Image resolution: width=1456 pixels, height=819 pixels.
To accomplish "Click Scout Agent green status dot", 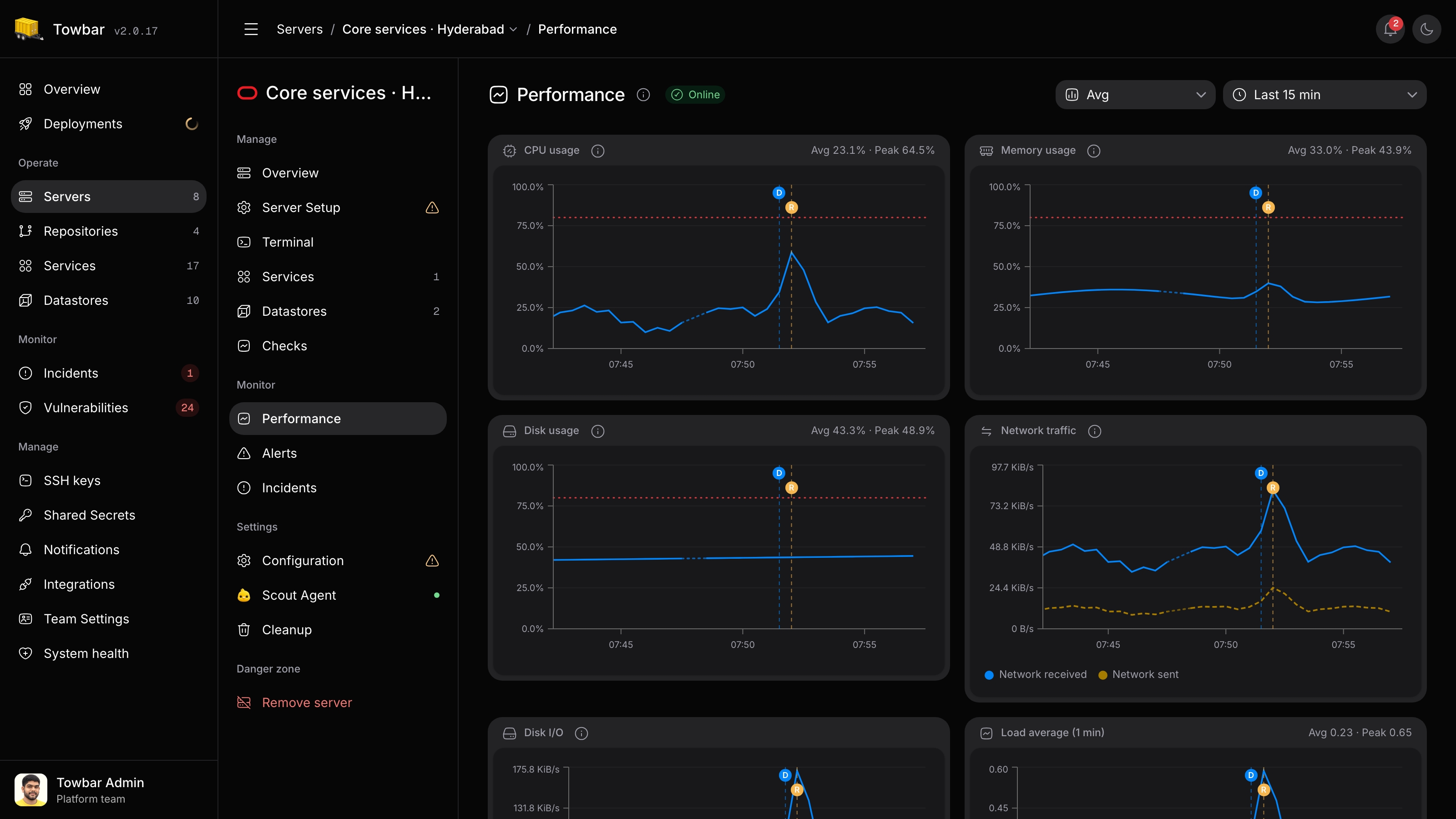I will tap(436, 595).
